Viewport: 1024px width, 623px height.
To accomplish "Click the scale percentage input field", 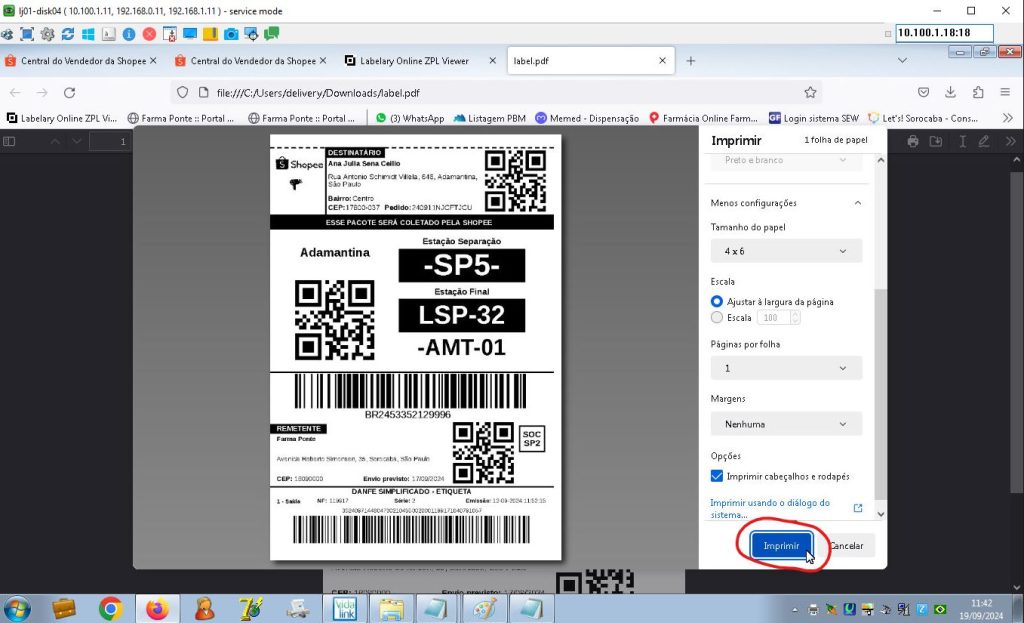I will point(773,317).
